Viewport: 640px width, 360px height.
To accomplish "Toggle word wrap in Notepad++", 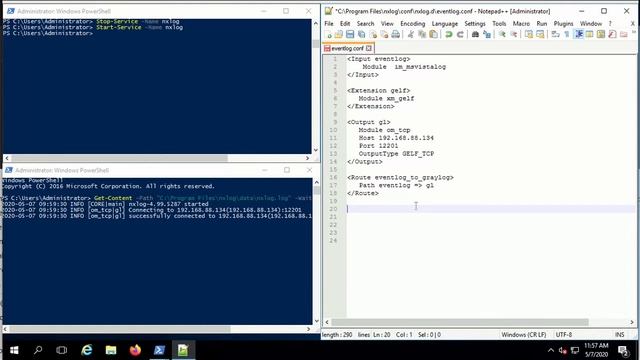I will pyautogui.click(x=556, y=35).
